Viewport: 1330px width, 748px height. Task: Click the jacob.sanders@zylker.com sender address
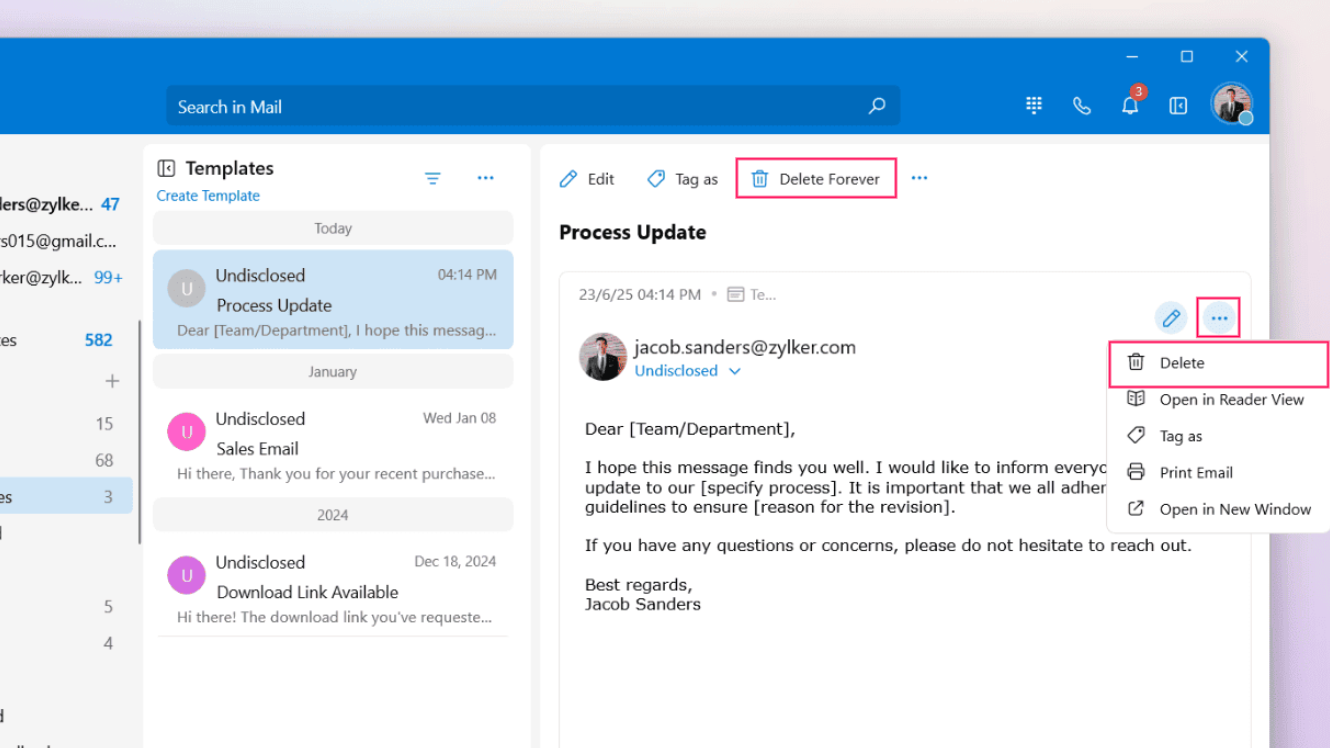coord(745,347)
